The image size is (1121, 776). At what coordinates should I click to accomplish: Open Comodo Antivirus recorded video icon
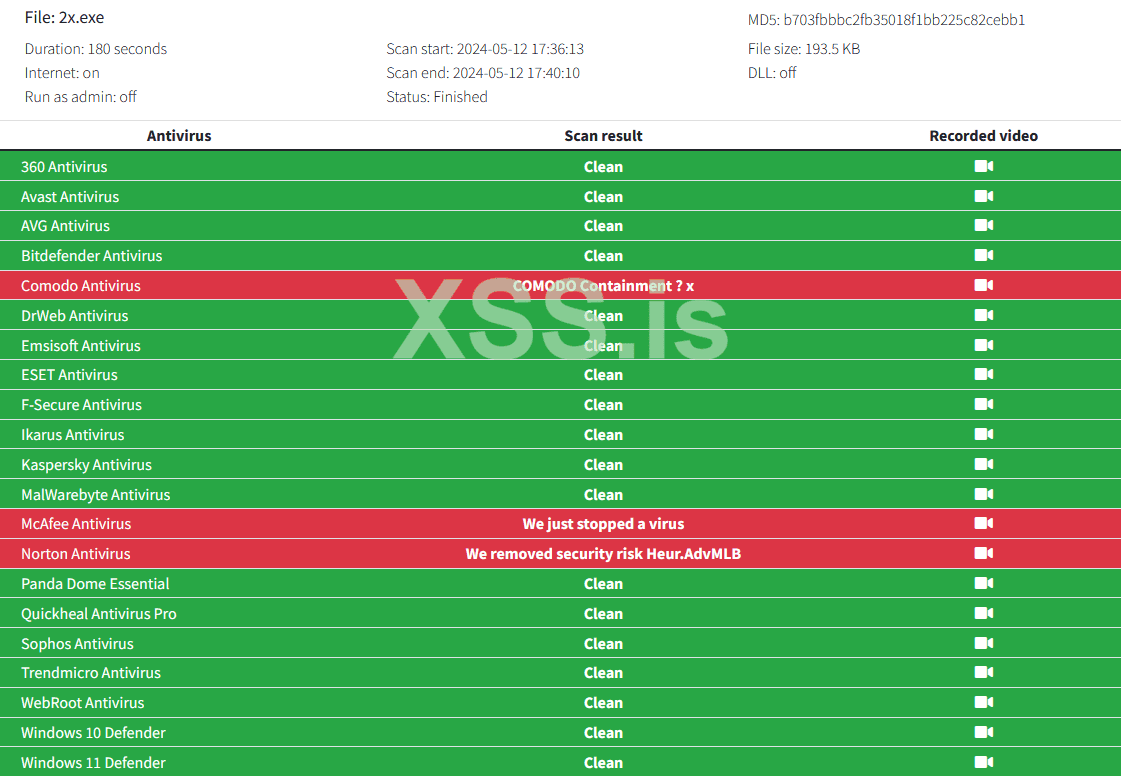tap(983, 285)
